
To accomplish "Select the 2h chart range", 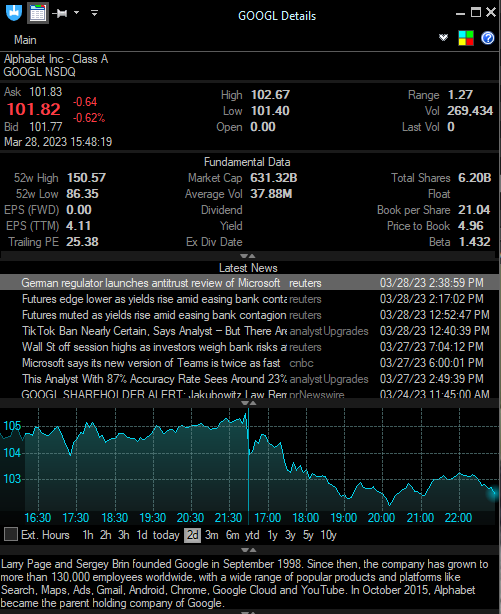I will click(105, 535).
